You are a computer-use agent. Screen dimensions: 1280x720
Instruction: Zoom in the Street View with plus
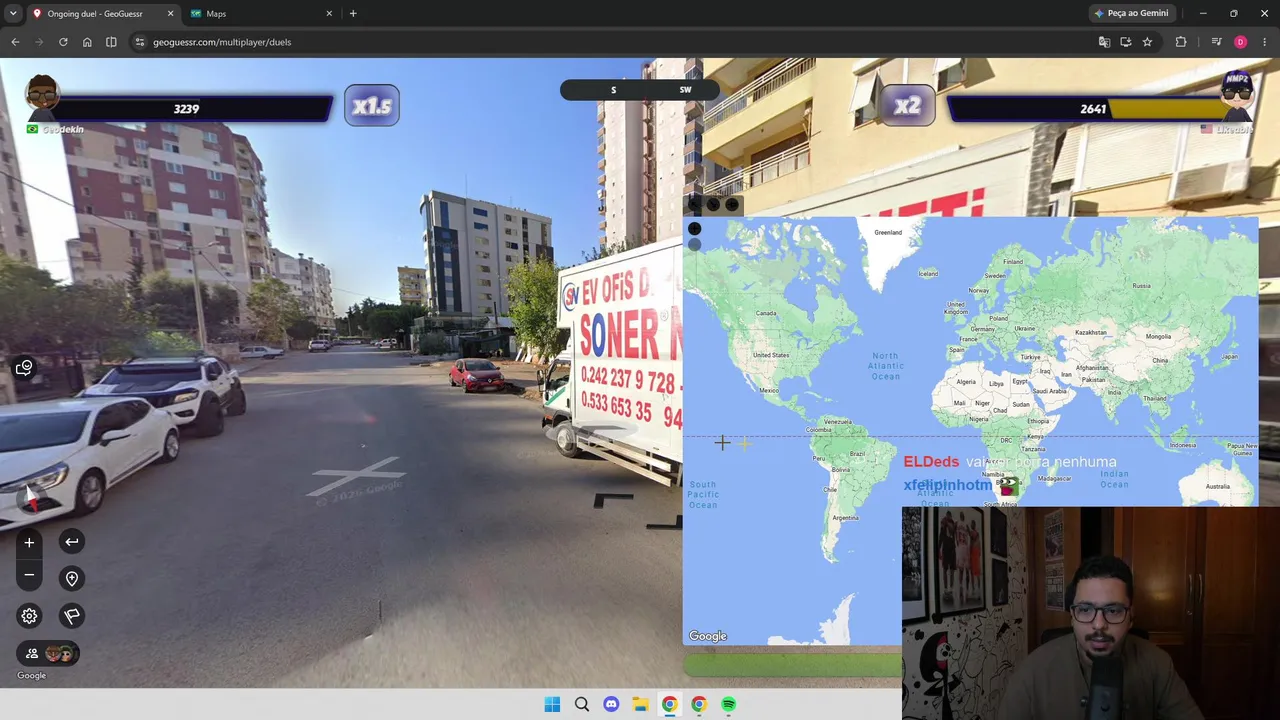29,542
